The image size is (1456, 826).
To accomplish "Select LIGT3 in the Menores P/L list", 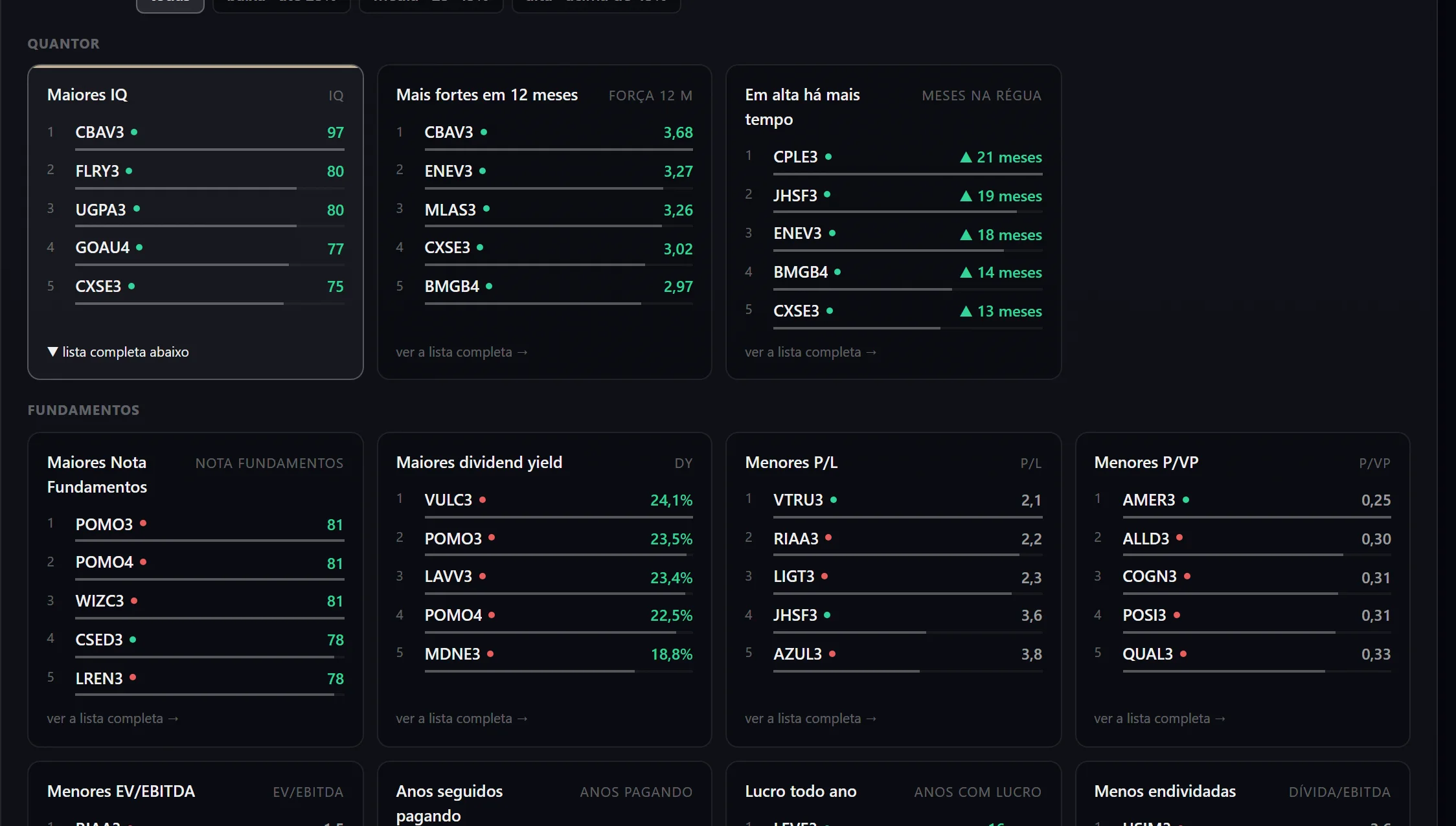I will pos(793,576).
